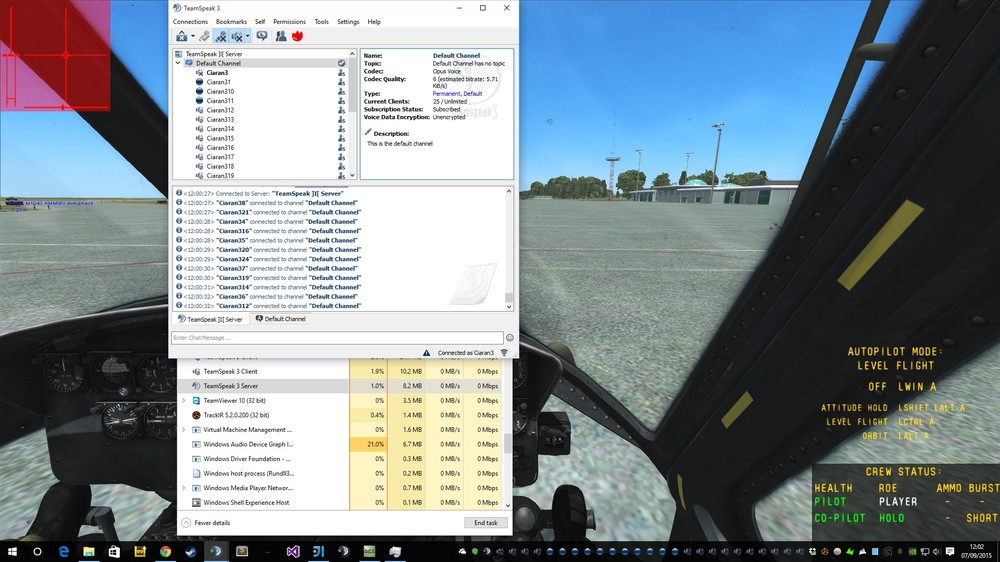1000x562 pixels.
Task: Click the chat log scrollbar thumb
Action: [509, 297]
